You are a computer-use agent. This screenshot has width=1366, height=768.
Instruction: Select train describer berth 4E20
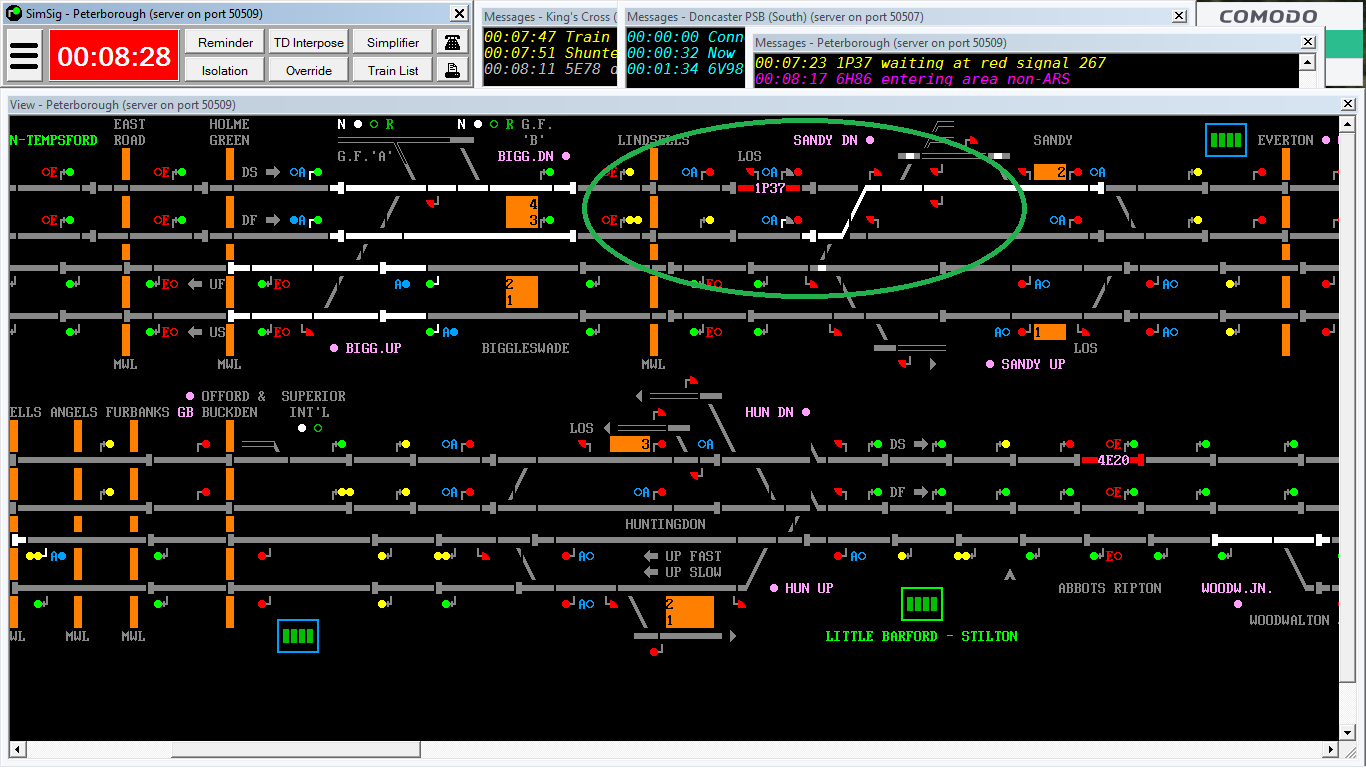point(1113,460)
